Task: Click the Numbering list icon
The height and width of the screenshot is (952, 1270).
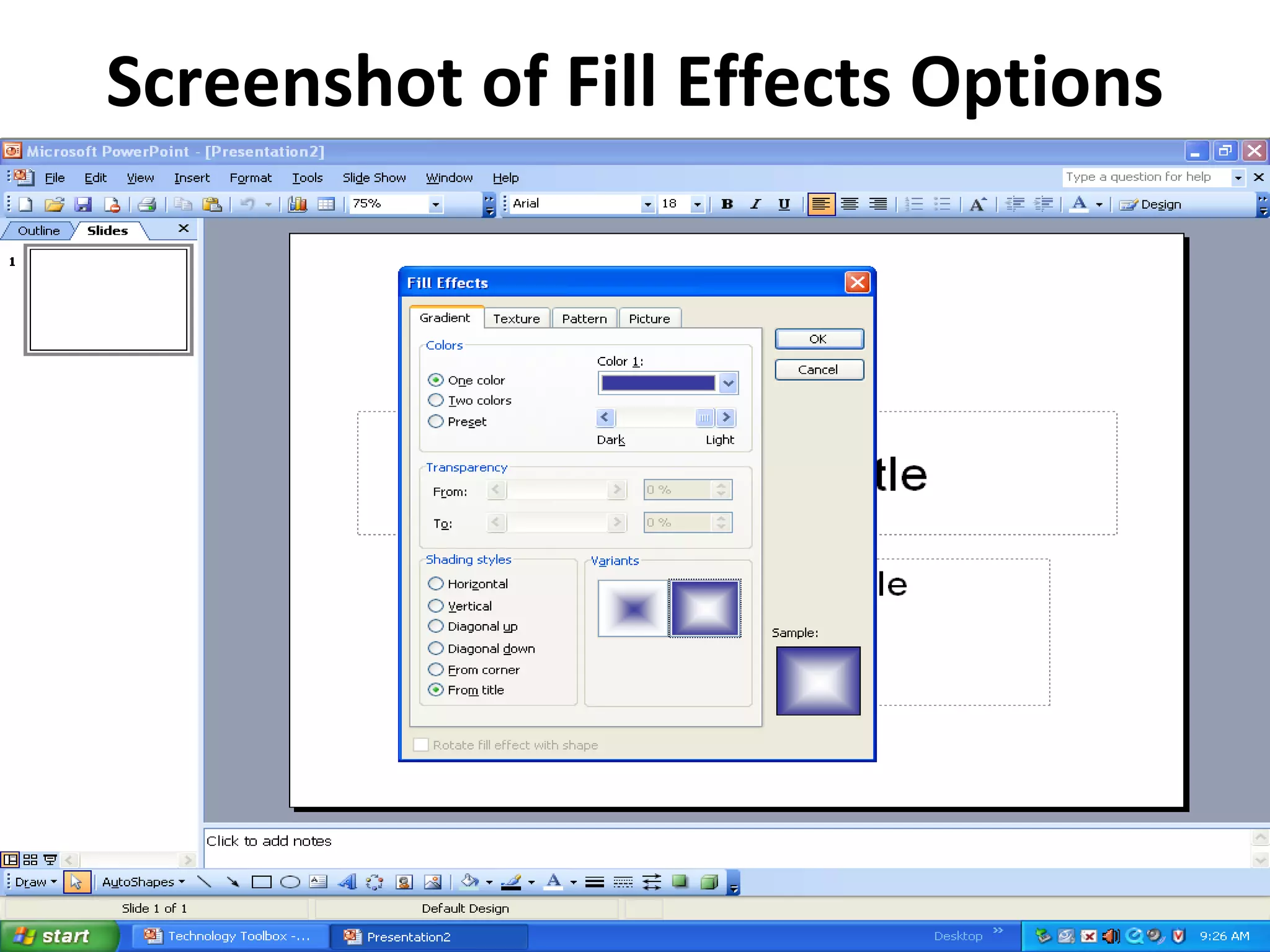Action: (914, 204)
